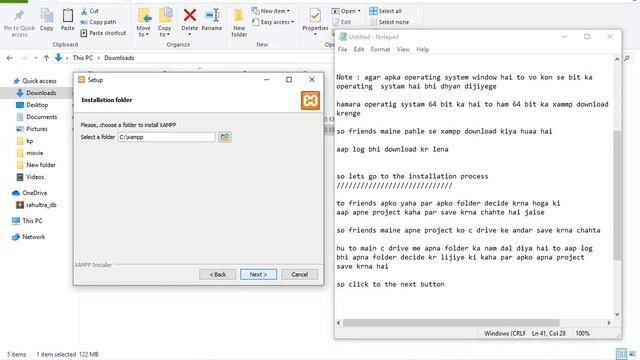Switch Explorer to details view icon
The image size is (640, 360).
coord(621,354)
